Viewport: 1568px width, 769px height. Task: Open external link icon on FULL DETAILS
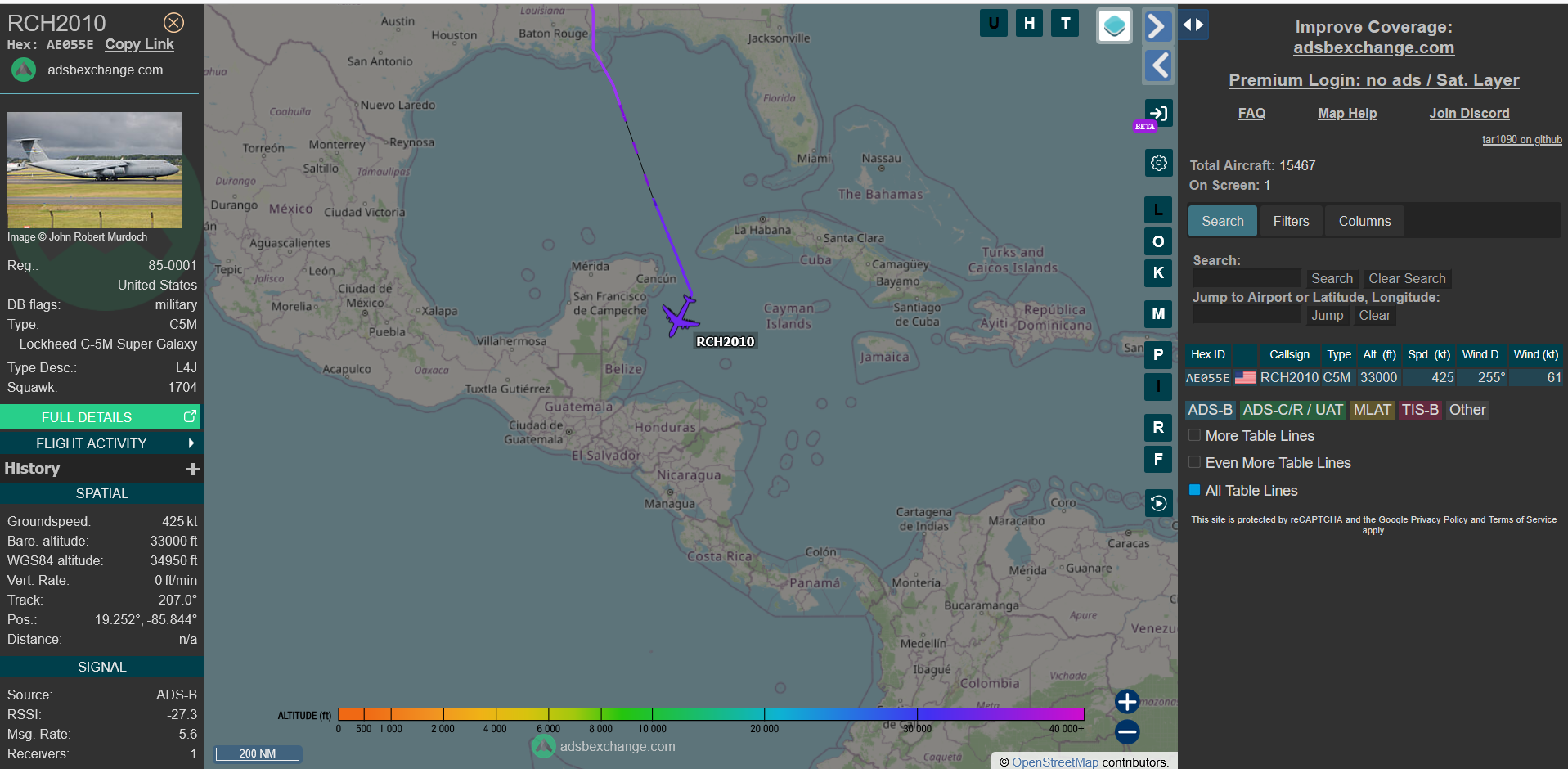(190, 416)
